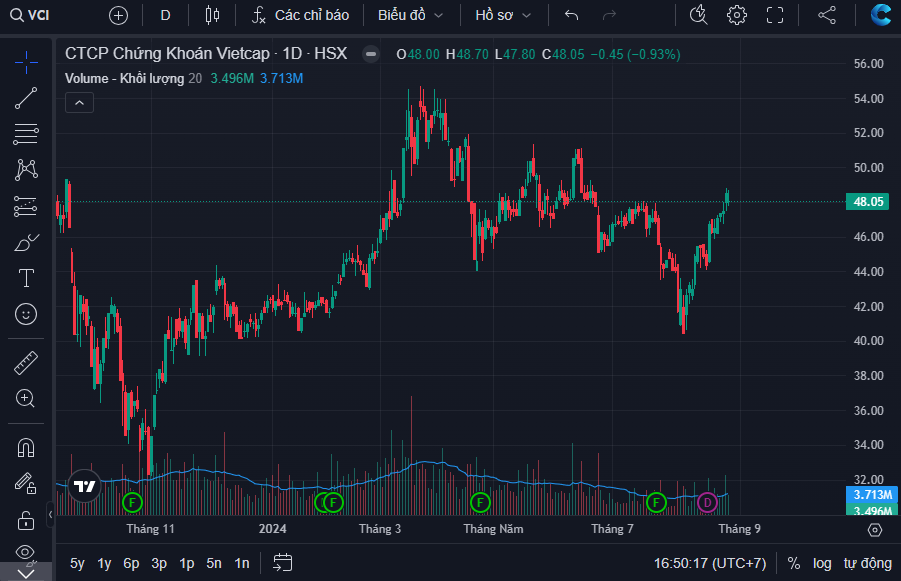Viewport: 901px width, 581px height.
Task: Open Các chỉ báo indicators menu
Action: point(300,15)
